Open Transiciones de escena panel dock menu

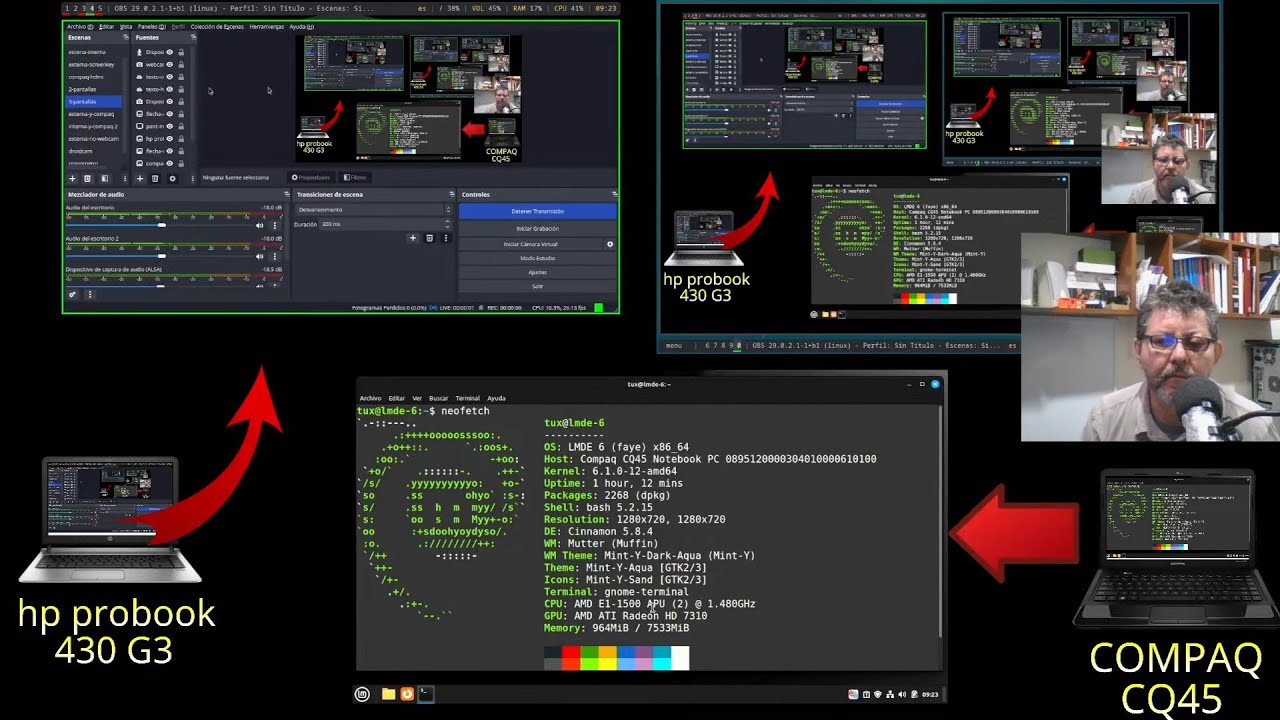pyautogui.click(x=451, y=194)
